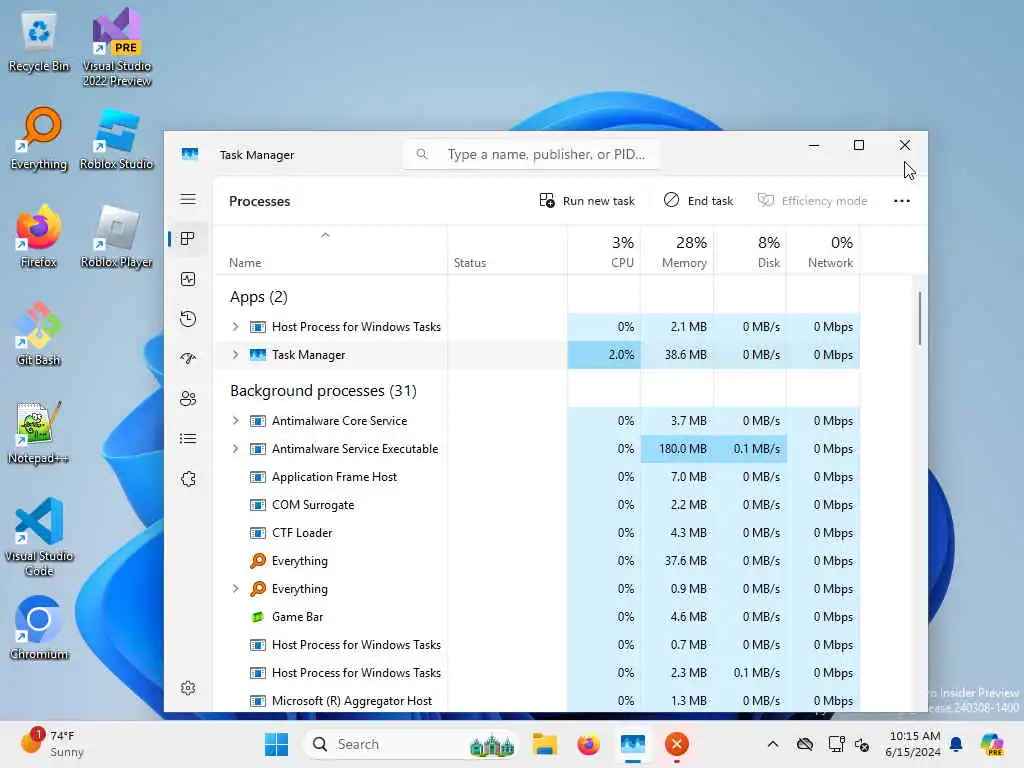
Task: Switch to the Processes tab icon in sidebar
Action: click(188, 239)
